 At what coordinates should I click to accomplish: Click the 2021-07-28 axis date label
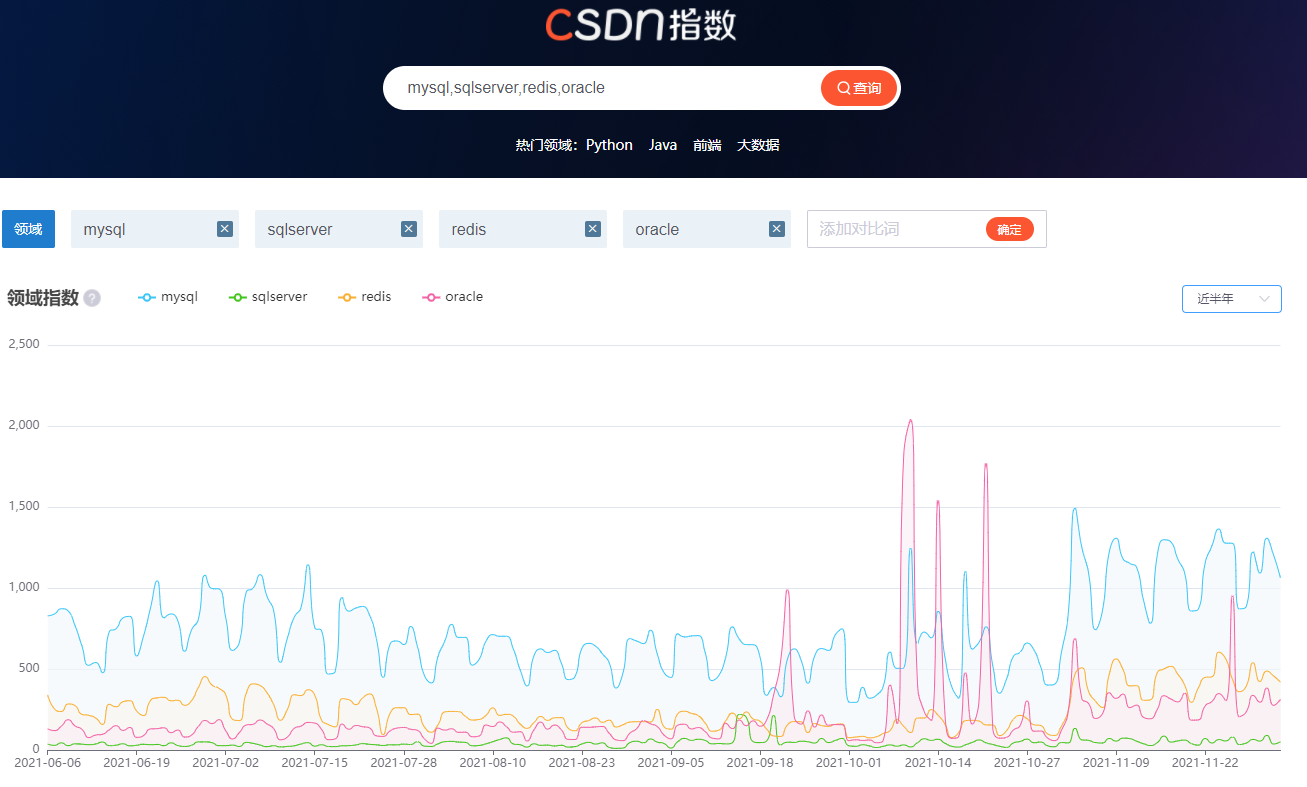[404, 762]
